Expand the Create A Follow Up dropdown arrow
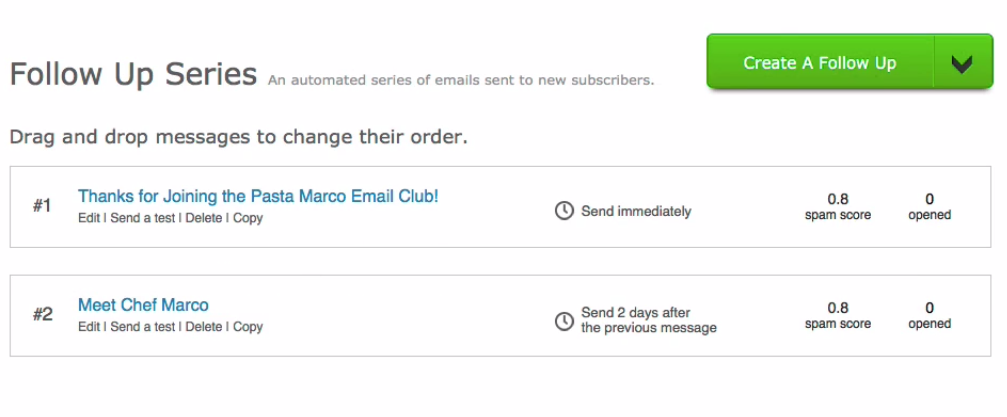This screenshot has width=1007, height=417. pyautogui.click(x=963, y=63)
